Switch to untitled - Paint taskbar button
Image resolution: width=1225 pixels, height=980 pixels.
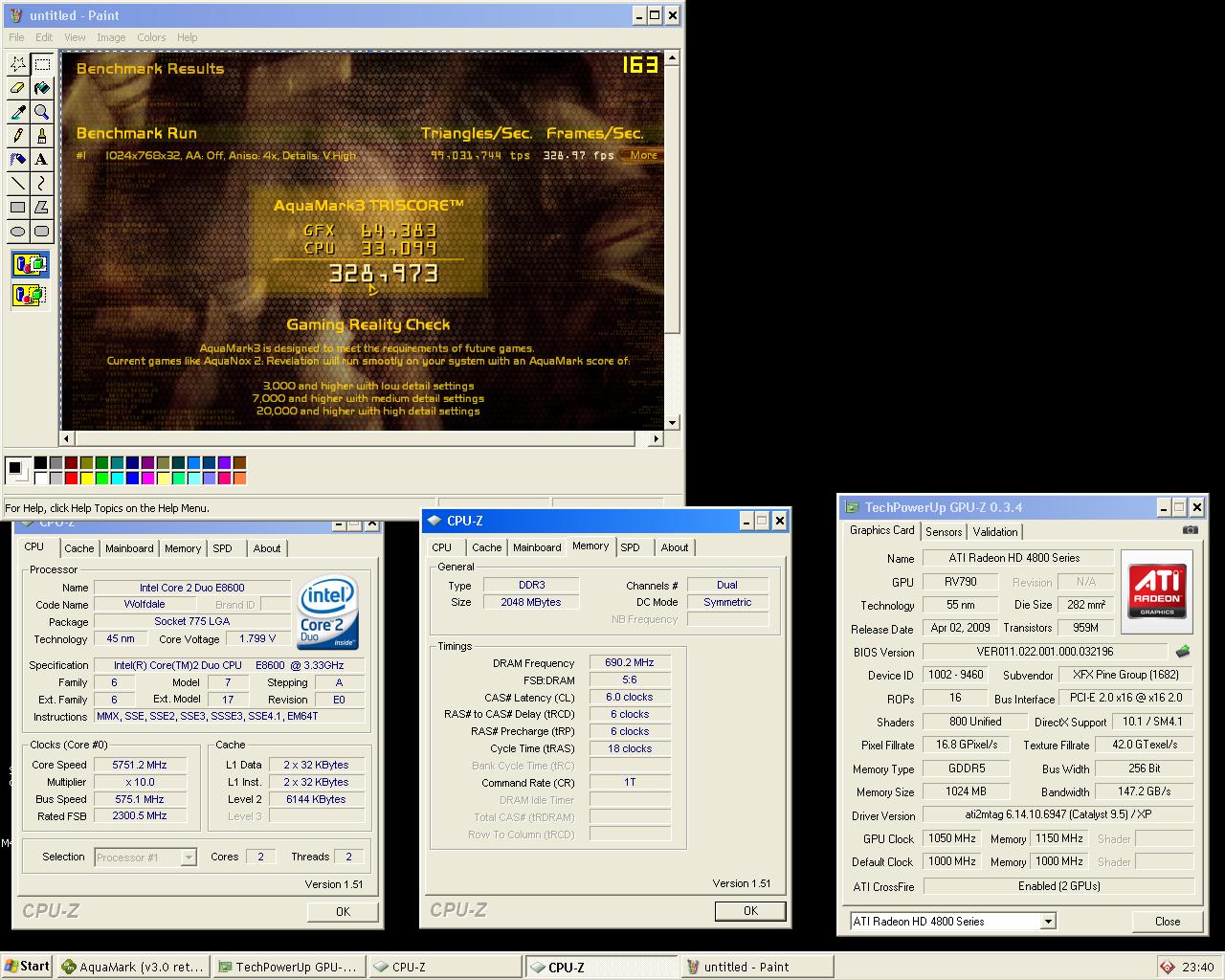point(757,967)
